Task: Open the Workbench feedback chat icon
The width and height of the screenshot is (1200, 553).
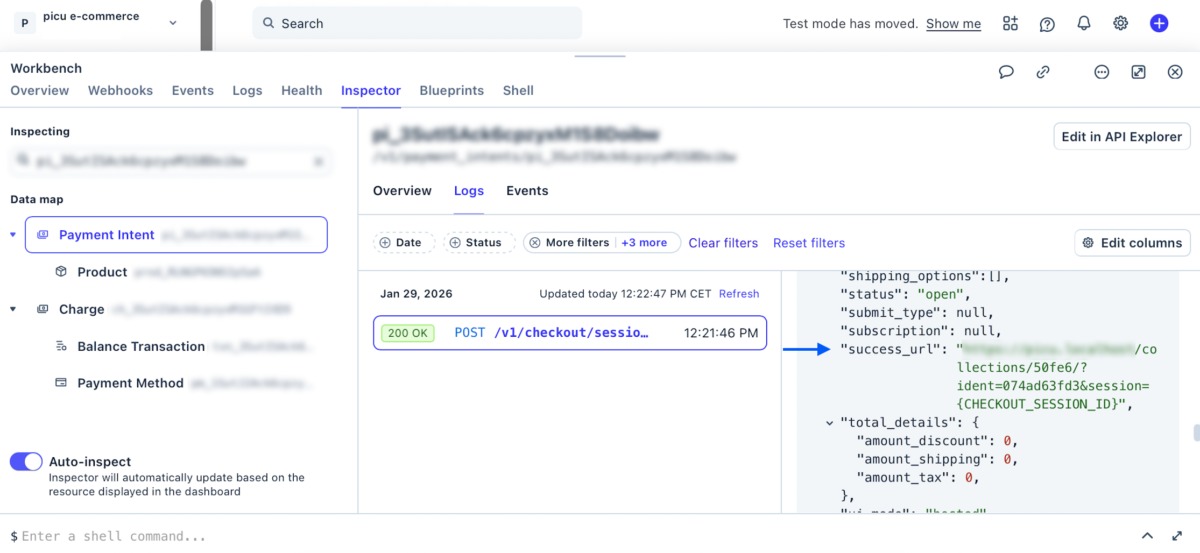Action: pos(1006,72)
